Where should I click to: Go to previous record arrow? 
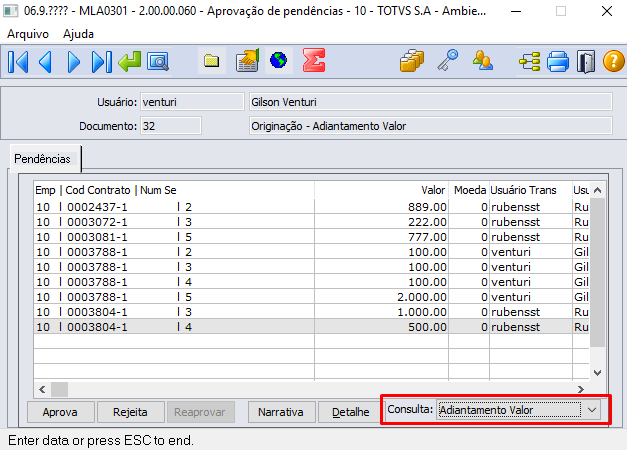click(45, 62)
